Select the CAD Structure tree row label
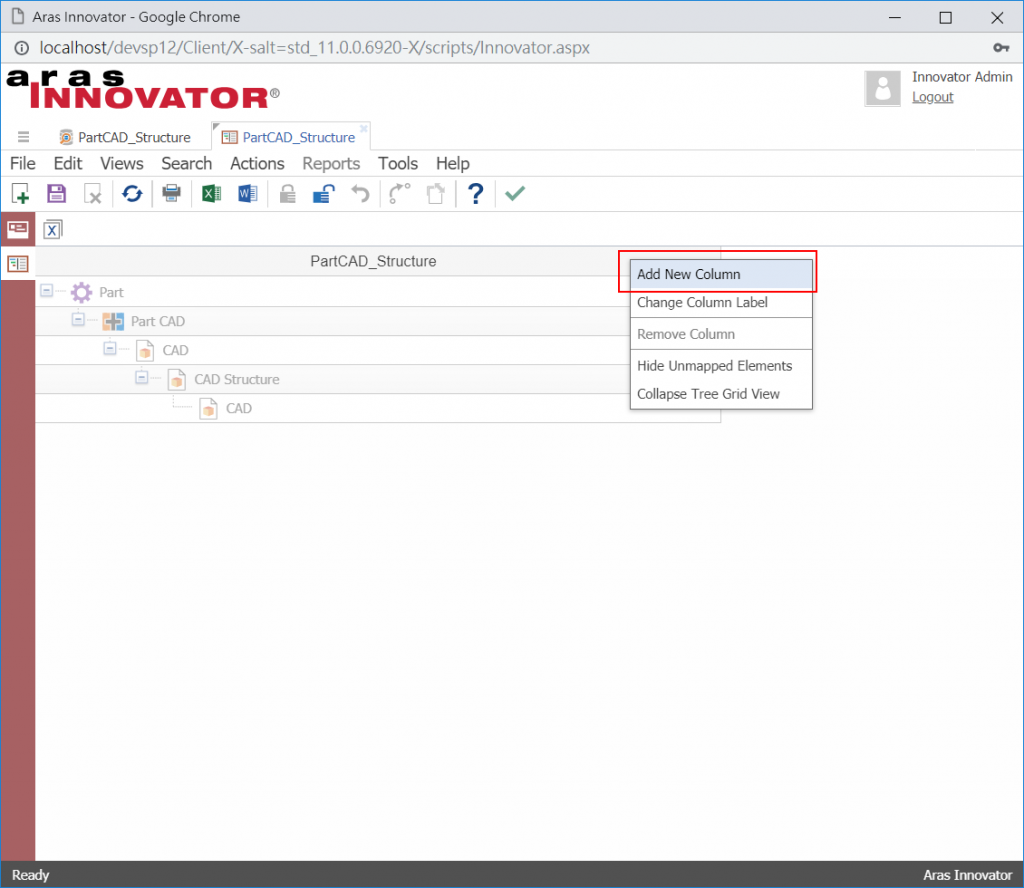The image size is (1024, 888). (x=236, y=379)
